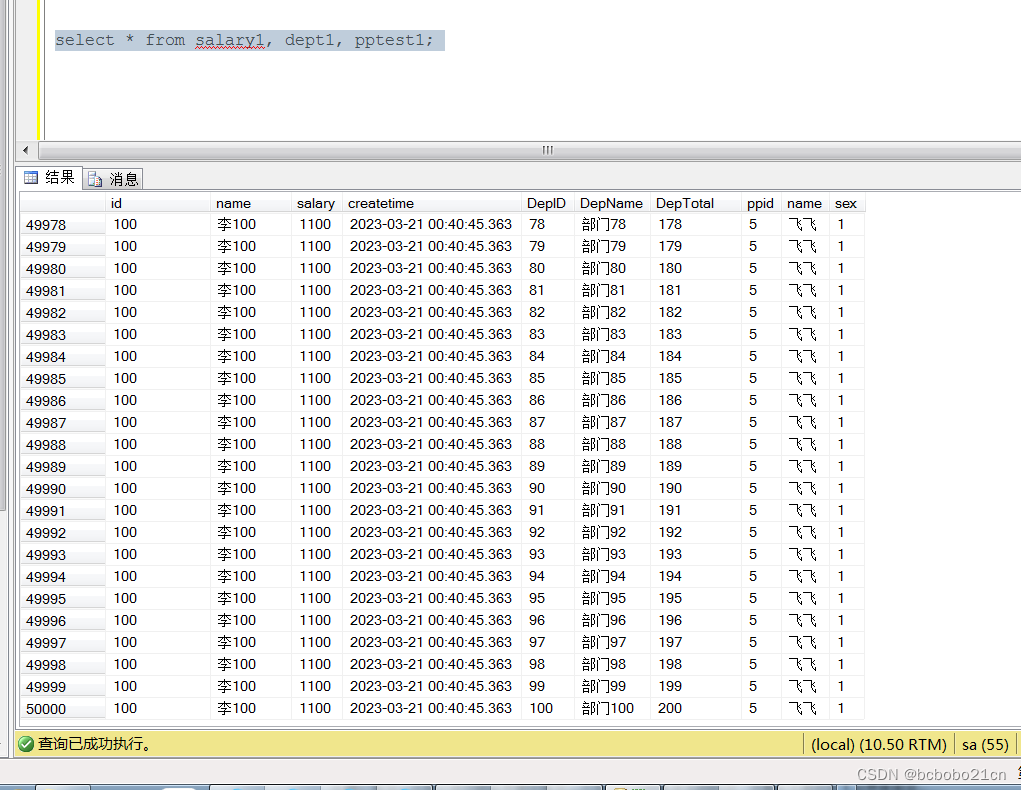Viewport: 1021px width, 790px height.
Task: Select the ppid column header
Action: (761, 203)
